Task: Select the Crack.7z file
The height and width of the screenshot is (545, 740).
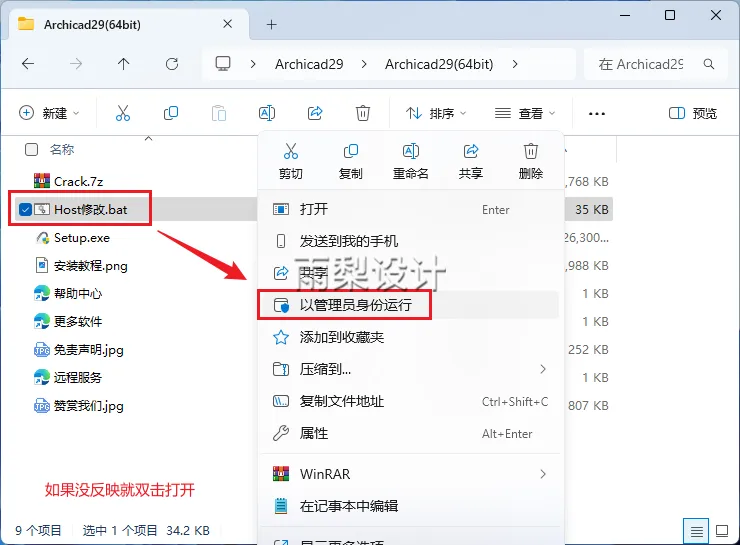Action: click(78, 181)
